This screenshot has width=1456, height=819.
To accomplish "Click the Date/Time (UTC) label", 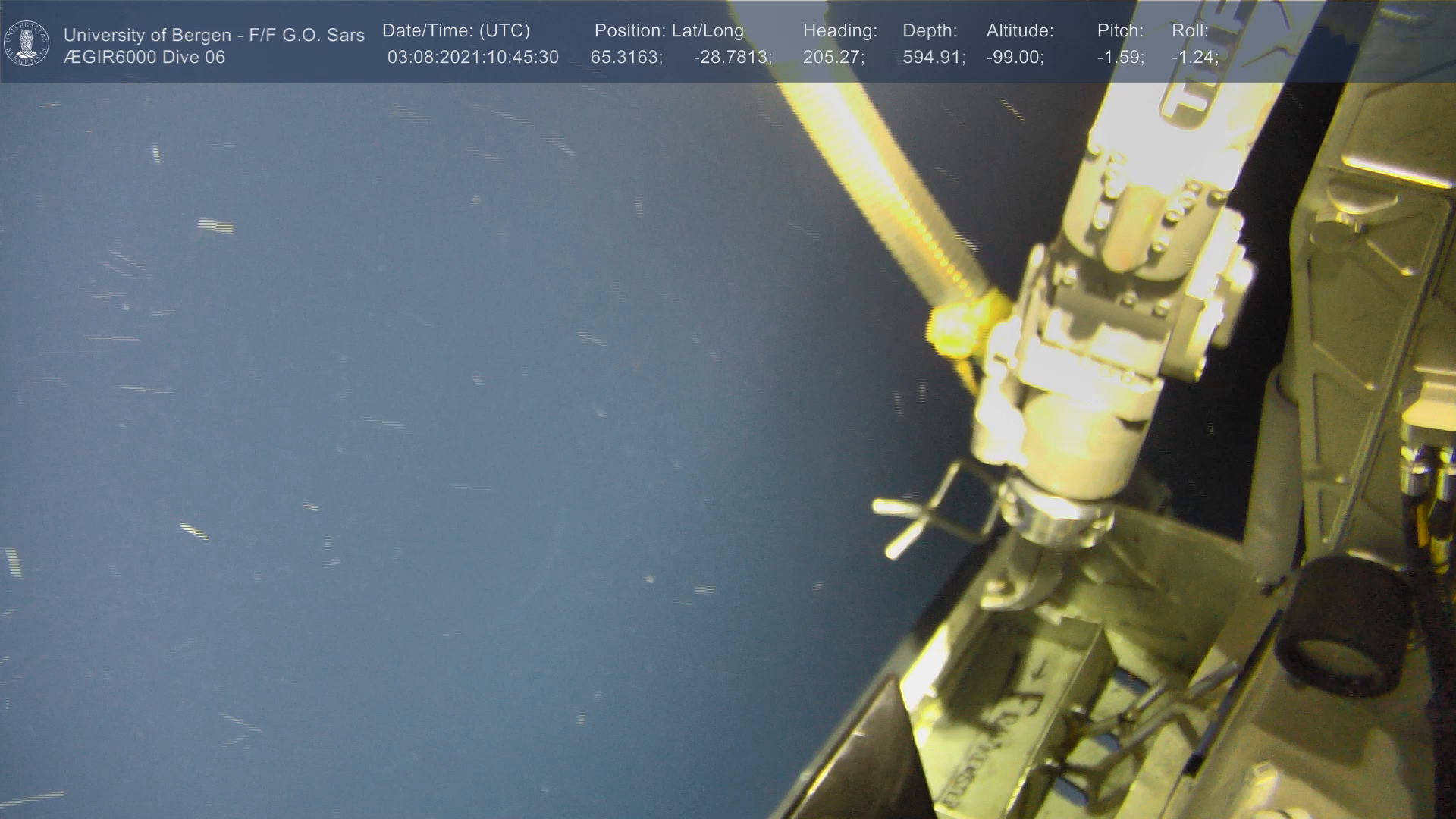I will point(456,31).
